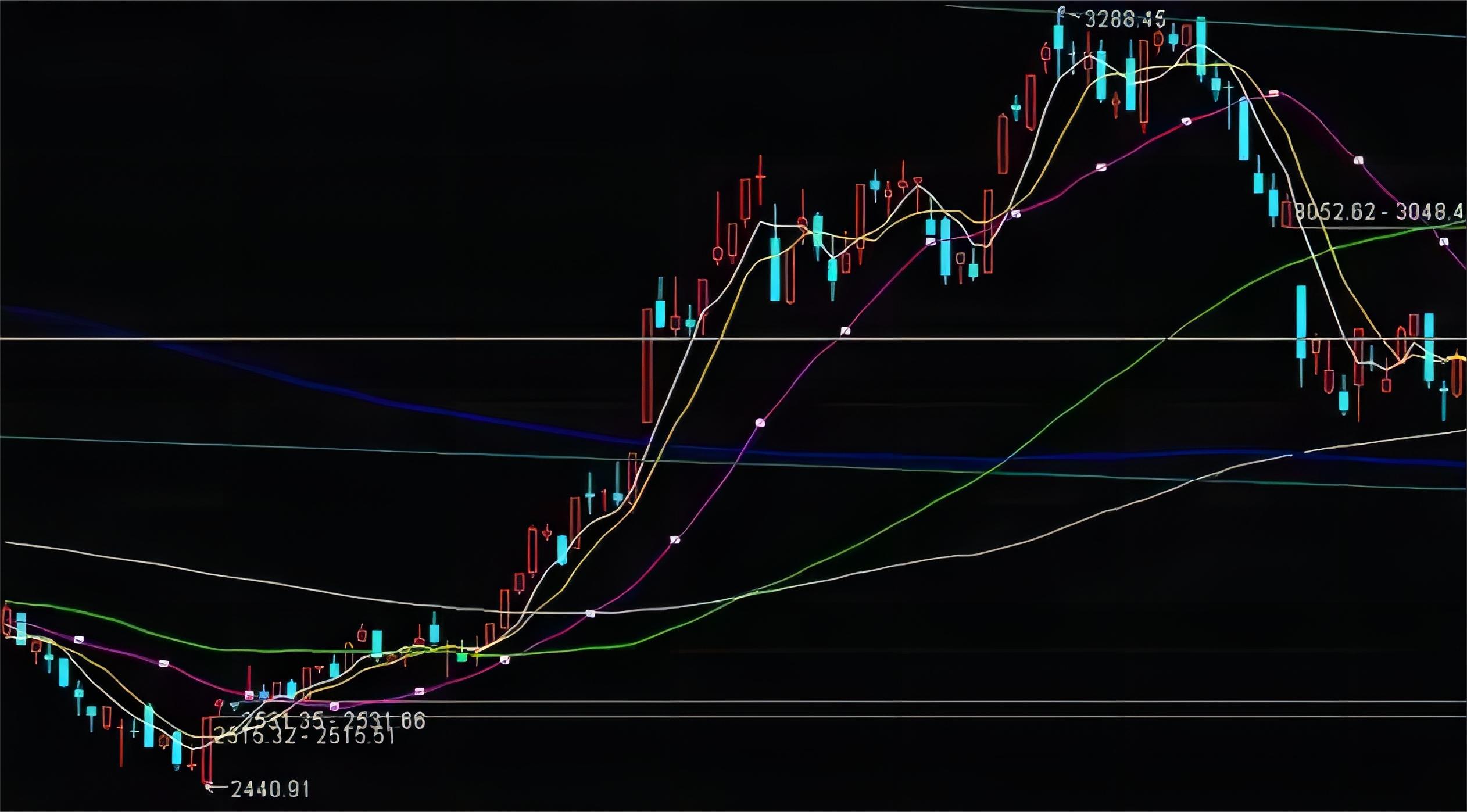Click the 2440.91 low price label
The height and width of the screenshot is (812, 1467).
click(270, 789)
